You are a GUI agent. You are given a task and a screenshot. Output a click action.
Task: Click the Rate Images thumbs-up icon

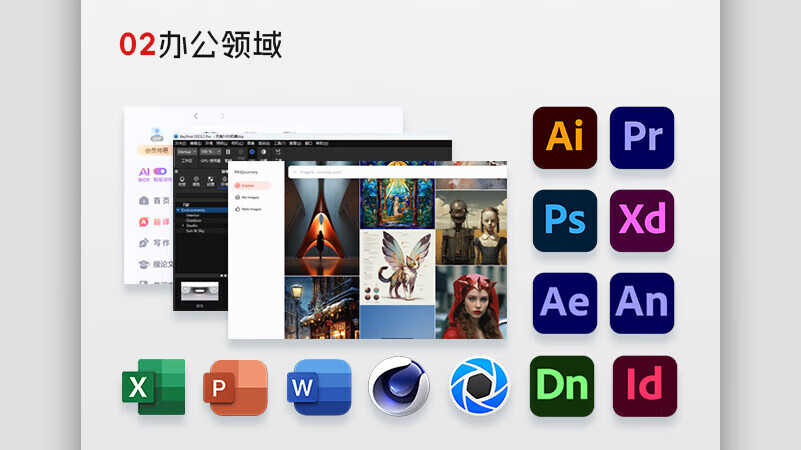pyautogui.click(x=238, y=209)
